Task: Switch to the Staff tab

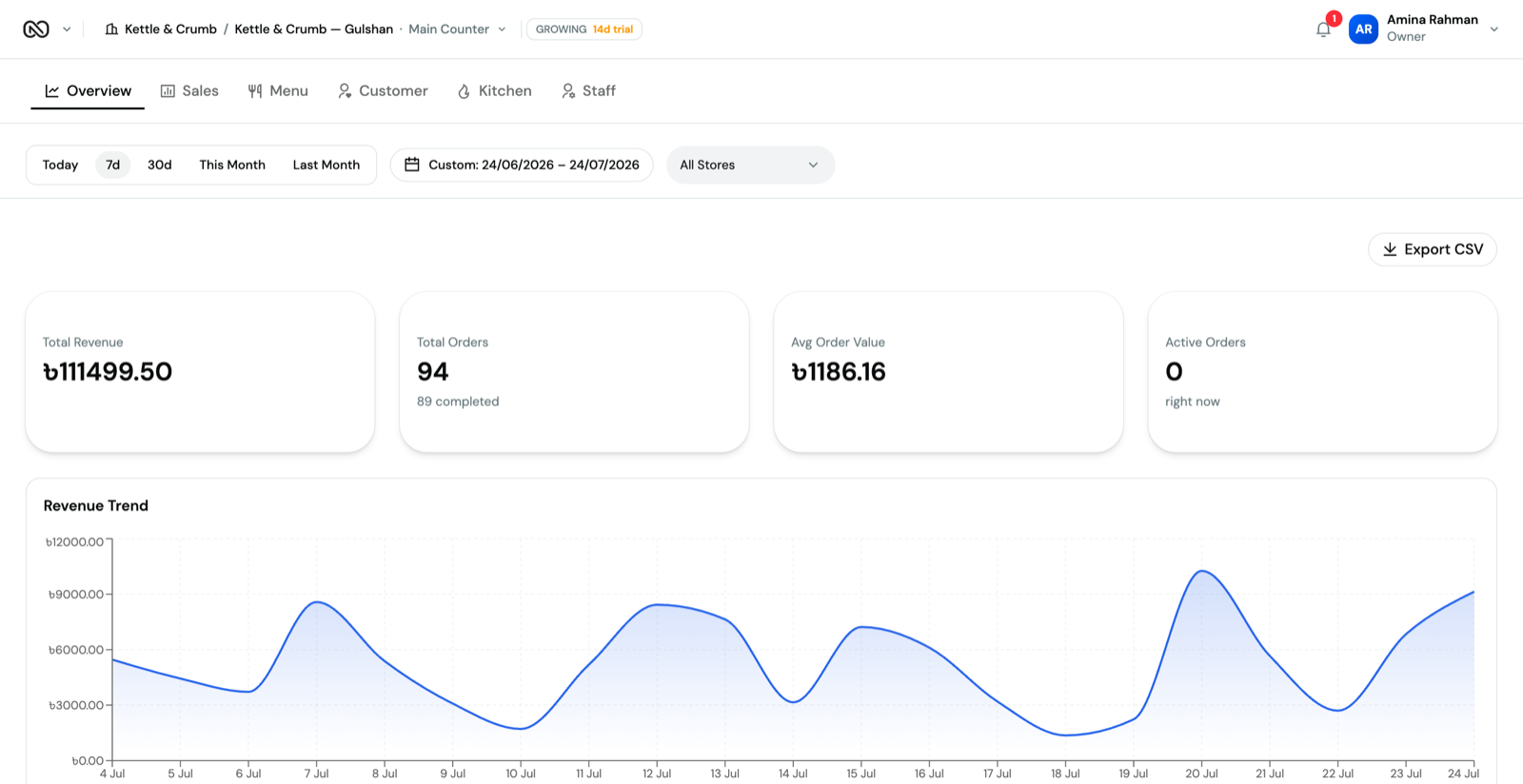Action: (x=588, y=91)
